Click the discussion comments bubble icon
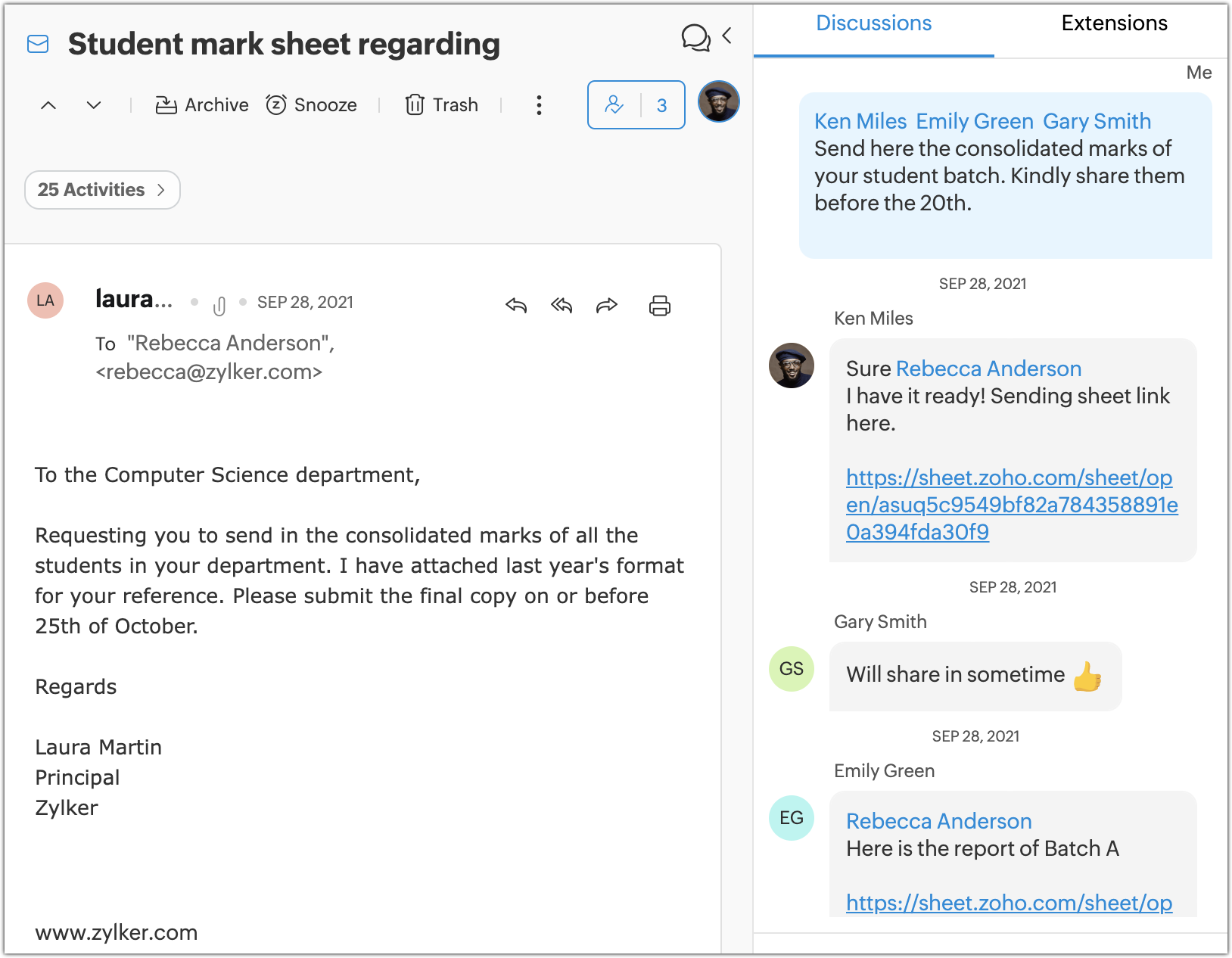Image resolution: width=1232 pixels, height=958 pixels. coord(695,37)
